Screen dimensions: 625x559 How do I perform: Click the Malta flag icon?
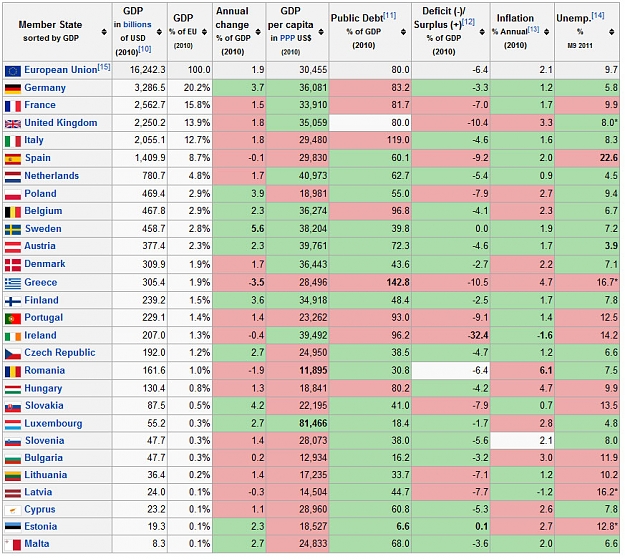pos(13,545)
